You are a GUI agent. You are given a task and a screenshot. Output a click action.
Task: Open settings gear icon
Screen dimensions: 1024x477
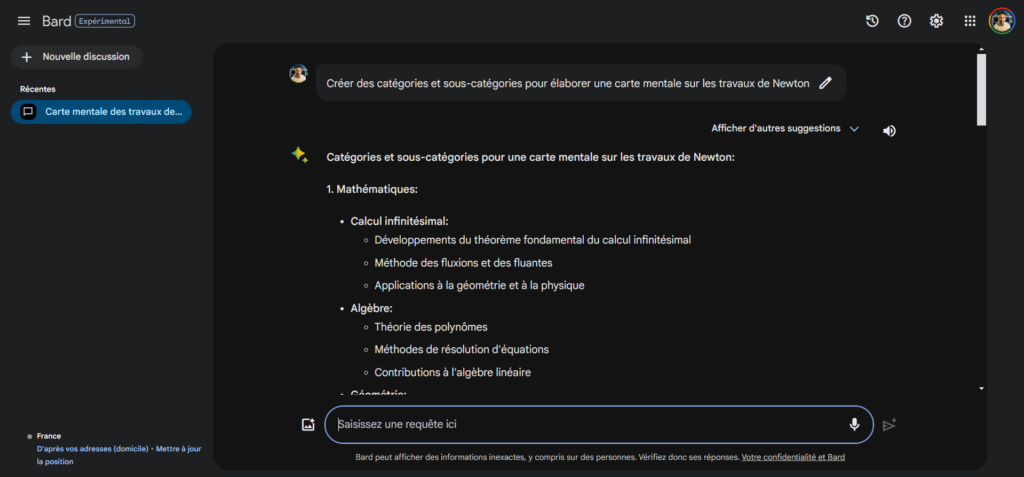click(936, 21)
